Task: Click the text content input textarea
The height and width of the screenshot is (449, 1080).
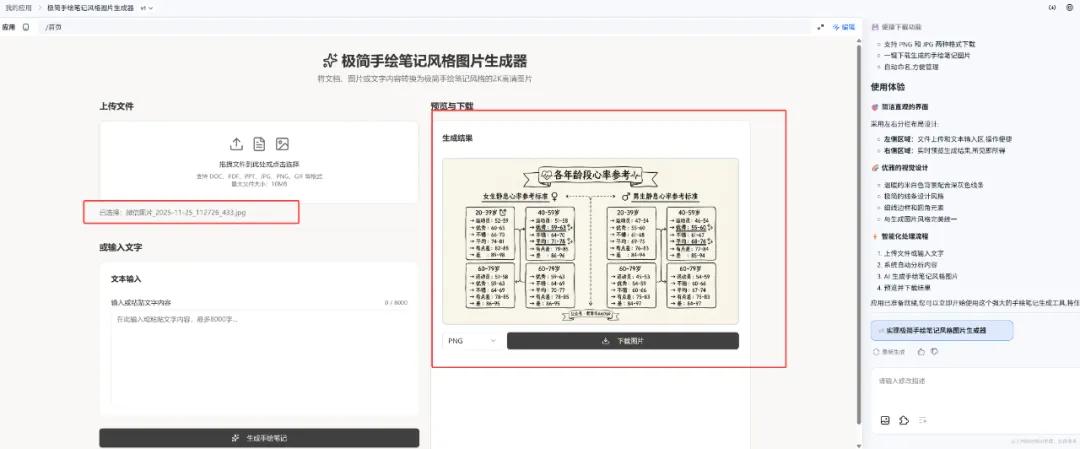Action: [x=259, y=343]
